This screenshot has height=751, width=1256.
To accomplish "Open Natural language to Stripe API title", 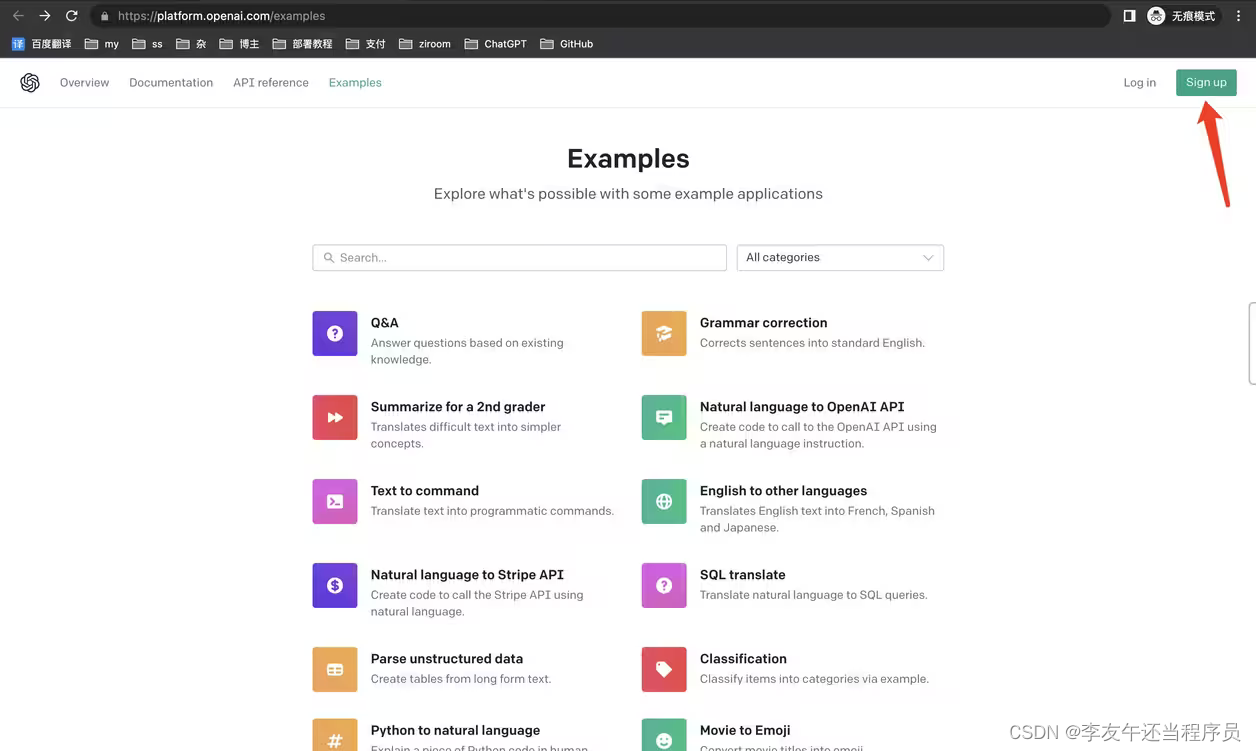I will 467,575.
